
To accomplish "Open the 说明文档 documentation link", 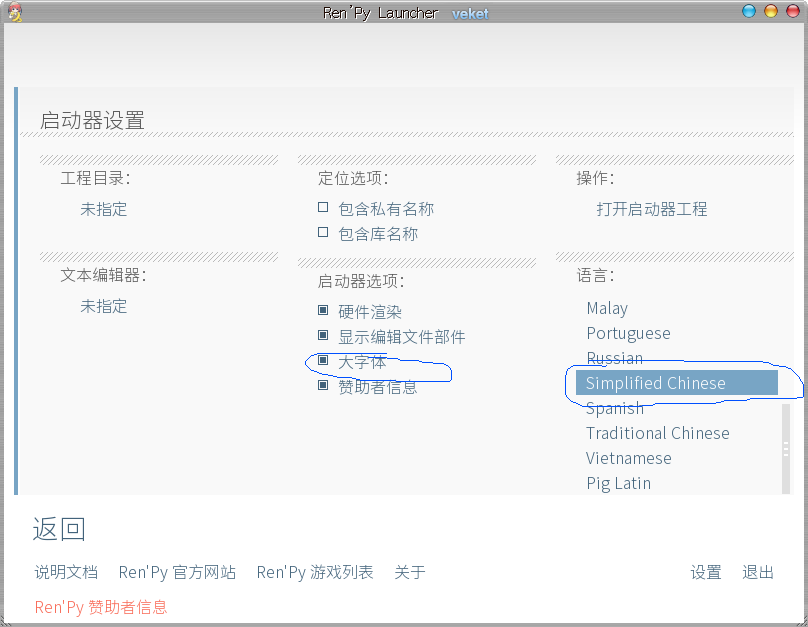I will point(66,572).
